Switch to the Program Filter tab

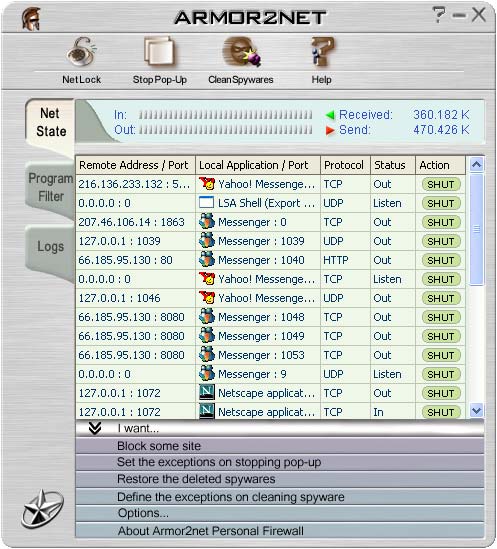[50, 187]
